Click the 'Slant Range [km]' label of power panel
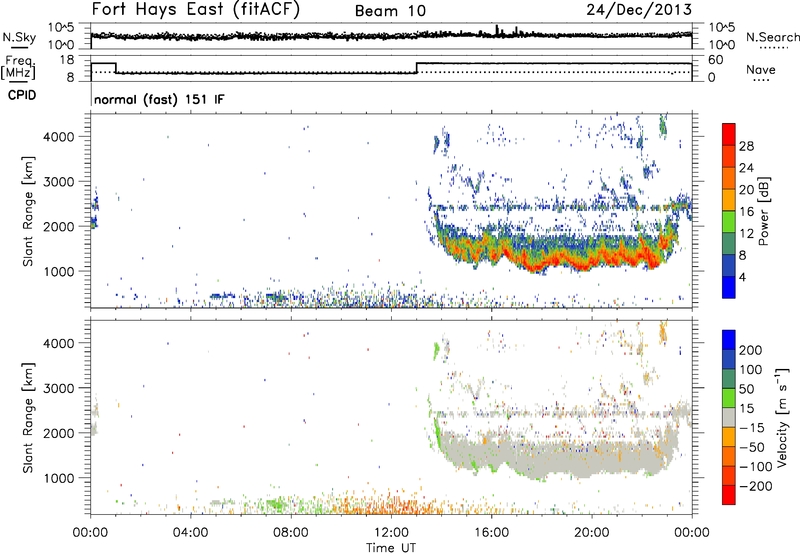 click(x=28, y=211)
